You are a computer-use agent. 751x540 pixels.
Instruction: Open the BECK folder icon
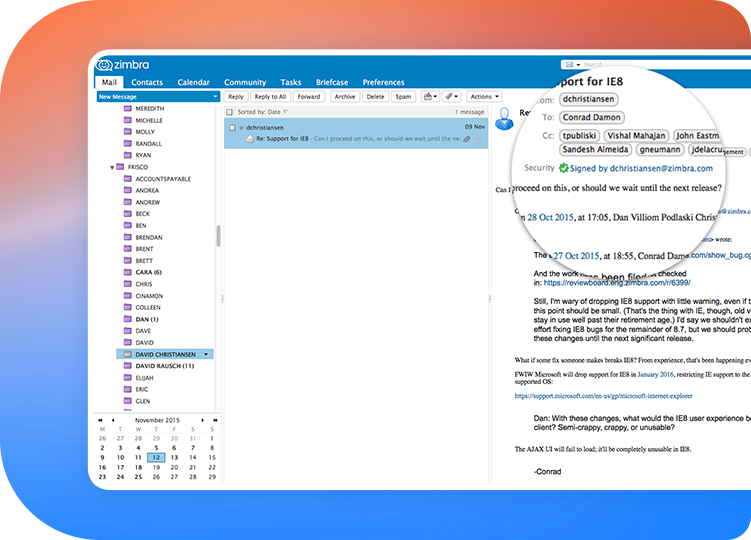tap(127, 213)
